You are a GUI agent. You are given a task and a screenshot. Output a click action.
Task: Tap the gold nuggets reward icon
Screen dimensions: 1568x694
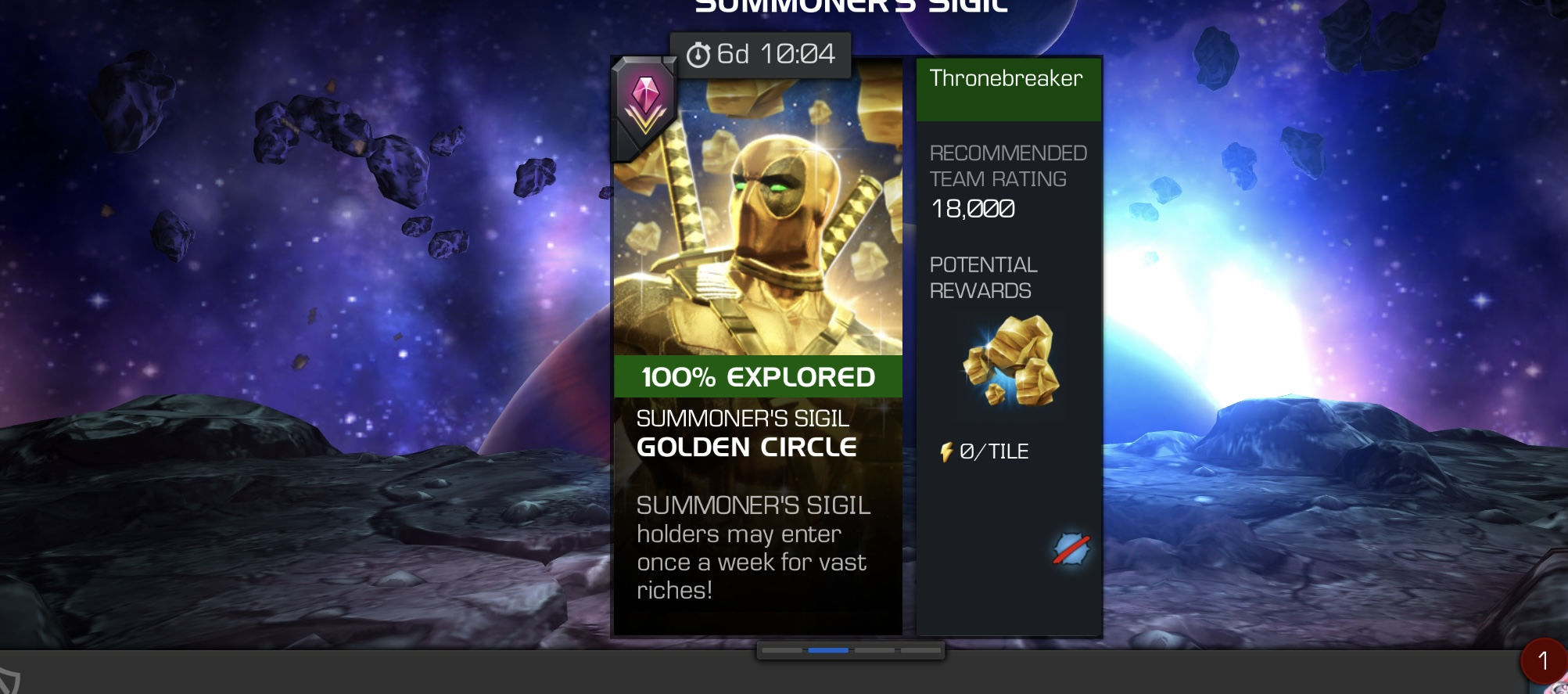click(x=1012, y=361)
